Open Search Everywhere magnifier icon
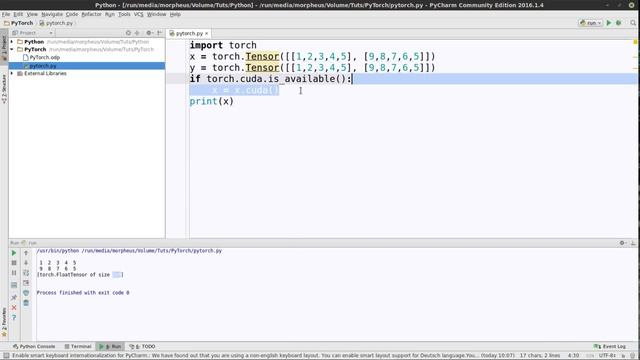 click(x=633, y=23)
